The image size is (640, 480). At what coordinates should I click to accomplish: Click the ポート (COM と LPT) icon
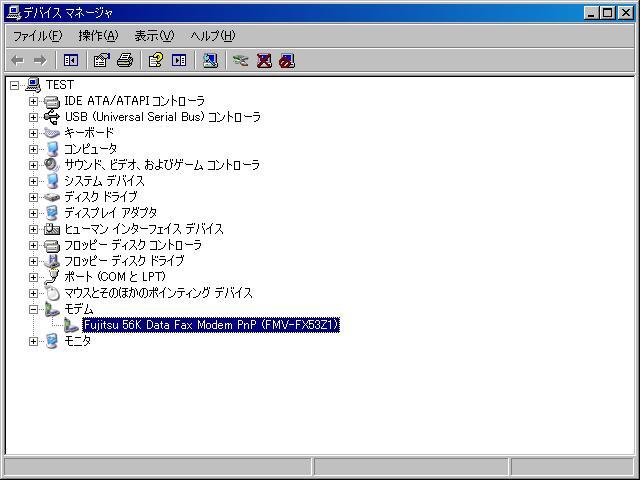(x=52, y=277)
